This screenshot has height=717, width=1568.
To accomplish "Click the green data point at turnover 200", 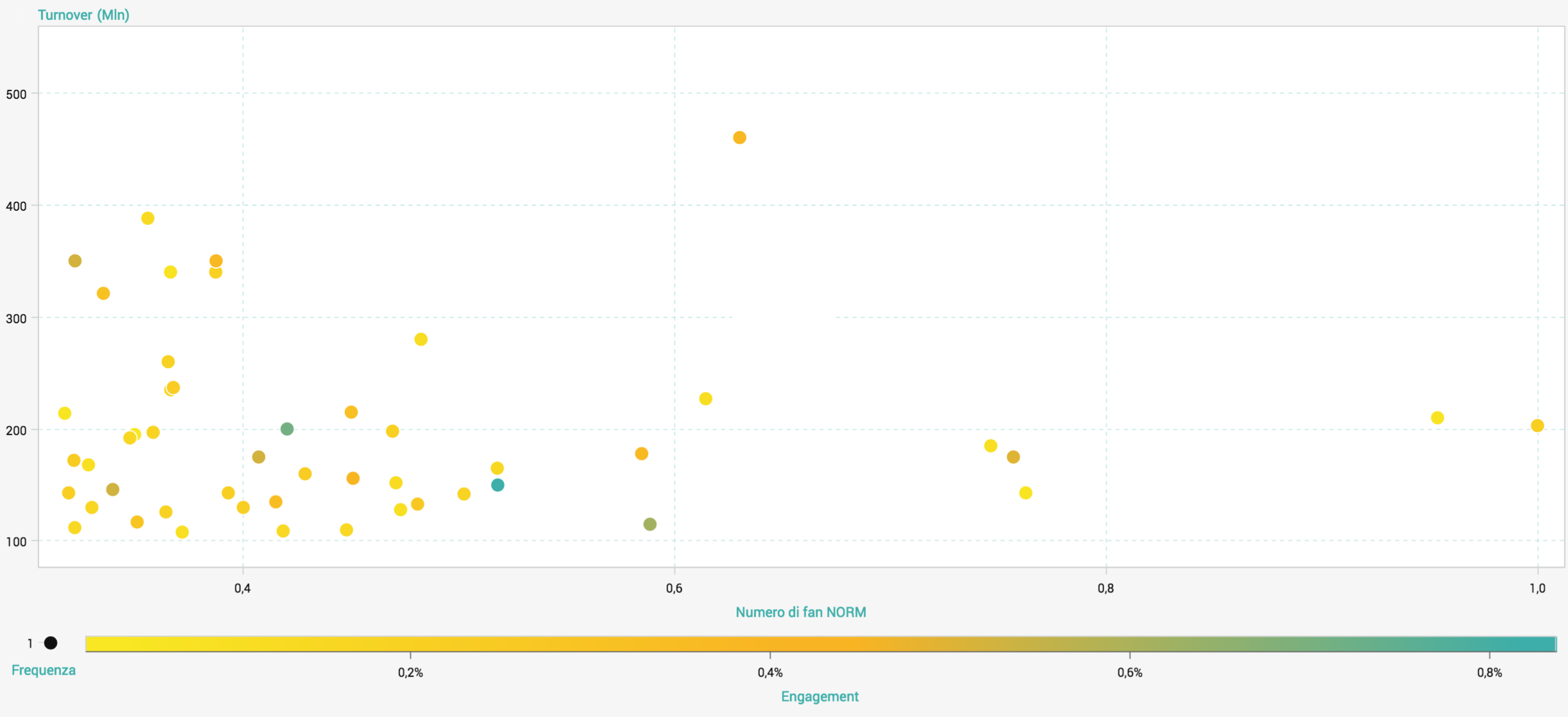I will pyautogui.click(x=287, y=429).
